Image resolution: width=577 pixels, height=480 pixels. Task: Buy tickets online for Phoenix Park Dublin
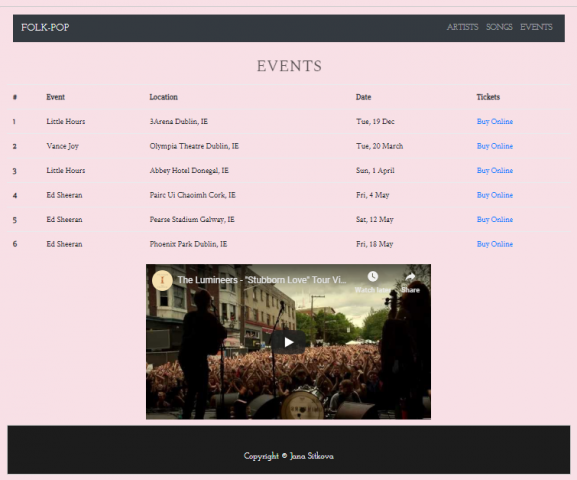(495, 244)
